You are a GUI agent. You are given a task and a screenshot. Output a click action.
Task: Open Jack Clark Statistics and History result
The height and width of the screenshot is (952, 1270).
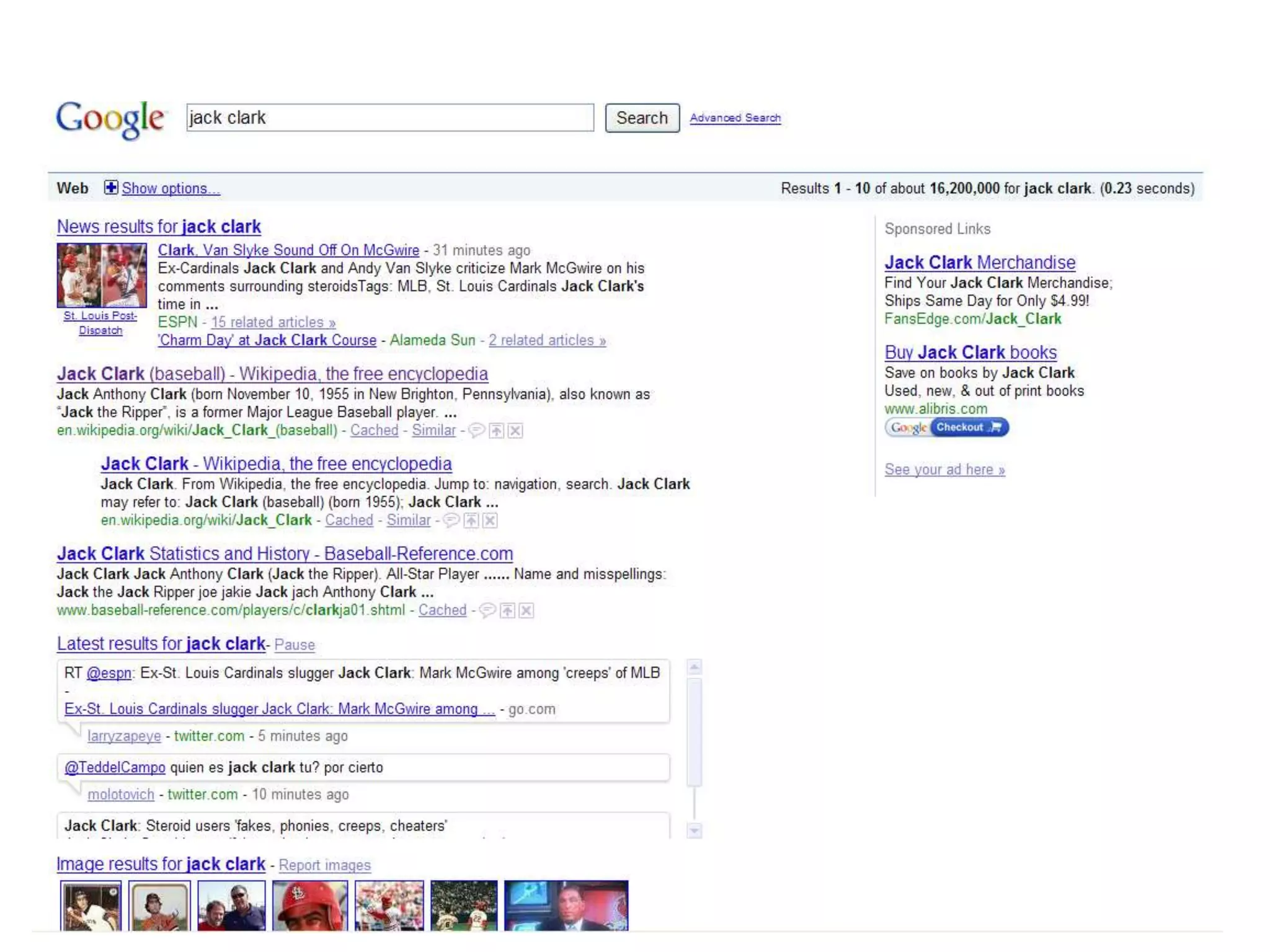[x=285, y=553]
